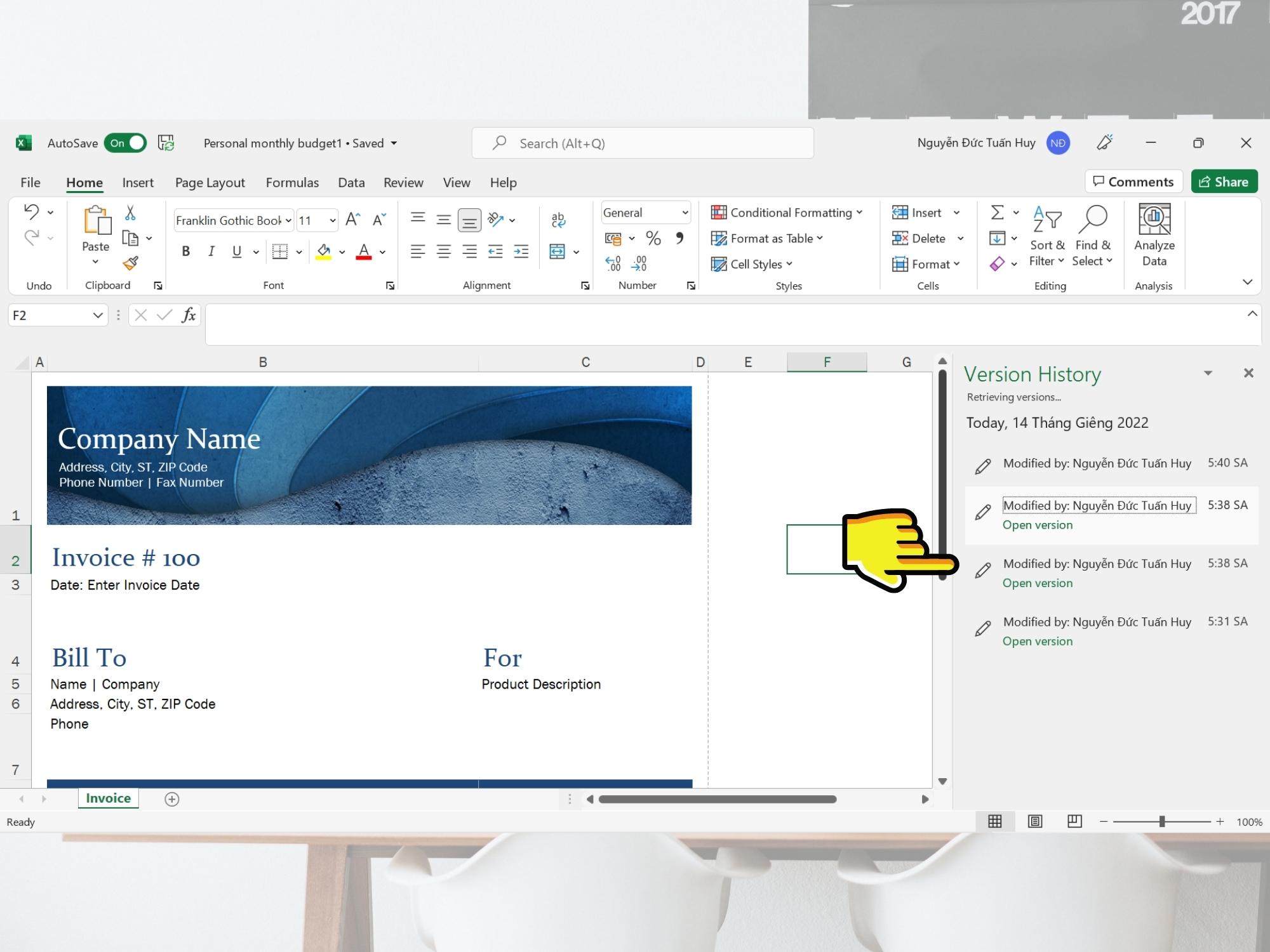Click the Search box in title bar
This screenshot has height=952, width=1270.
pyautogui.click(x=643, y=143)
